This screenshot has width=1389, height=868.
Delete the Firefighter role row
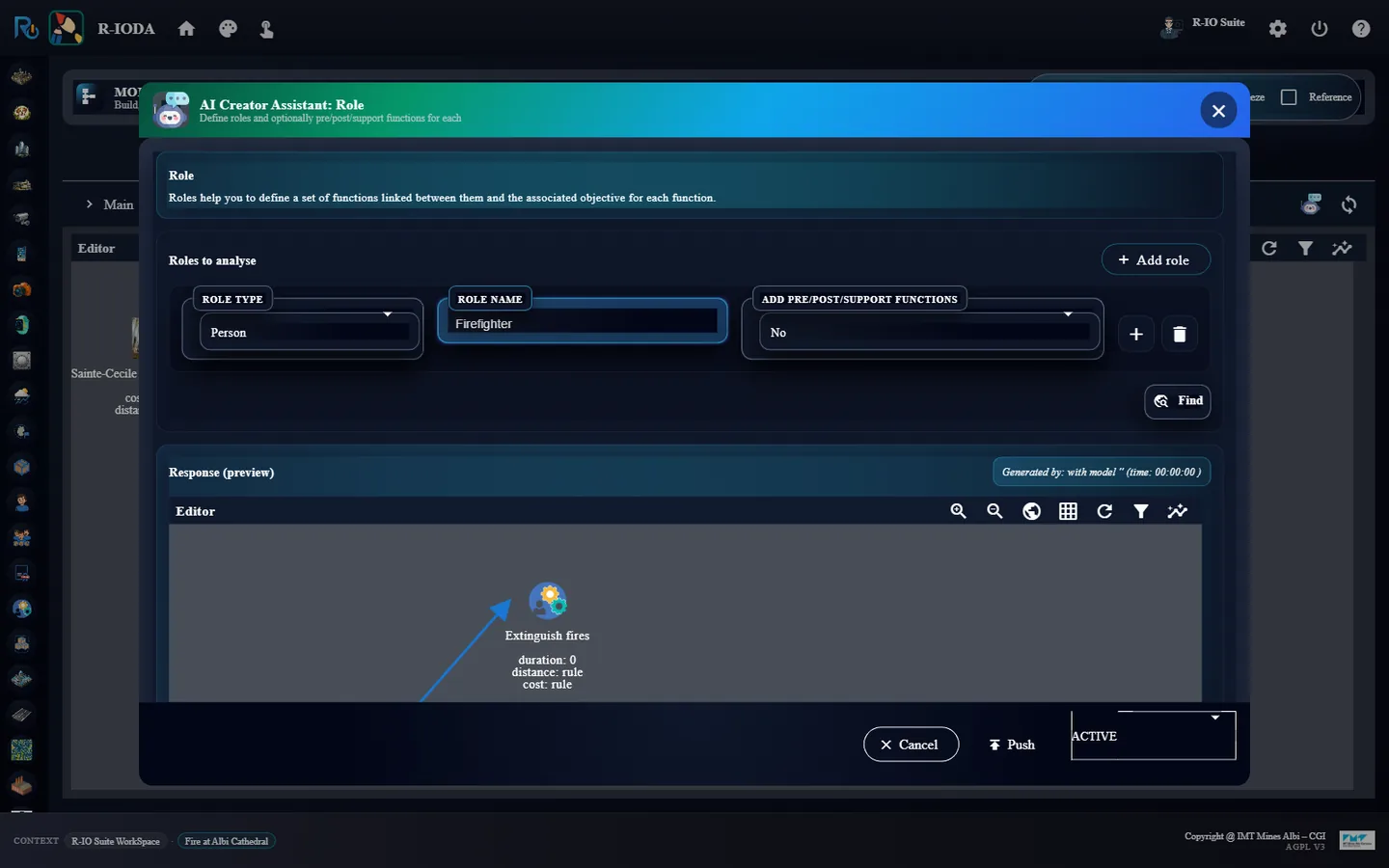(1179, 334)
